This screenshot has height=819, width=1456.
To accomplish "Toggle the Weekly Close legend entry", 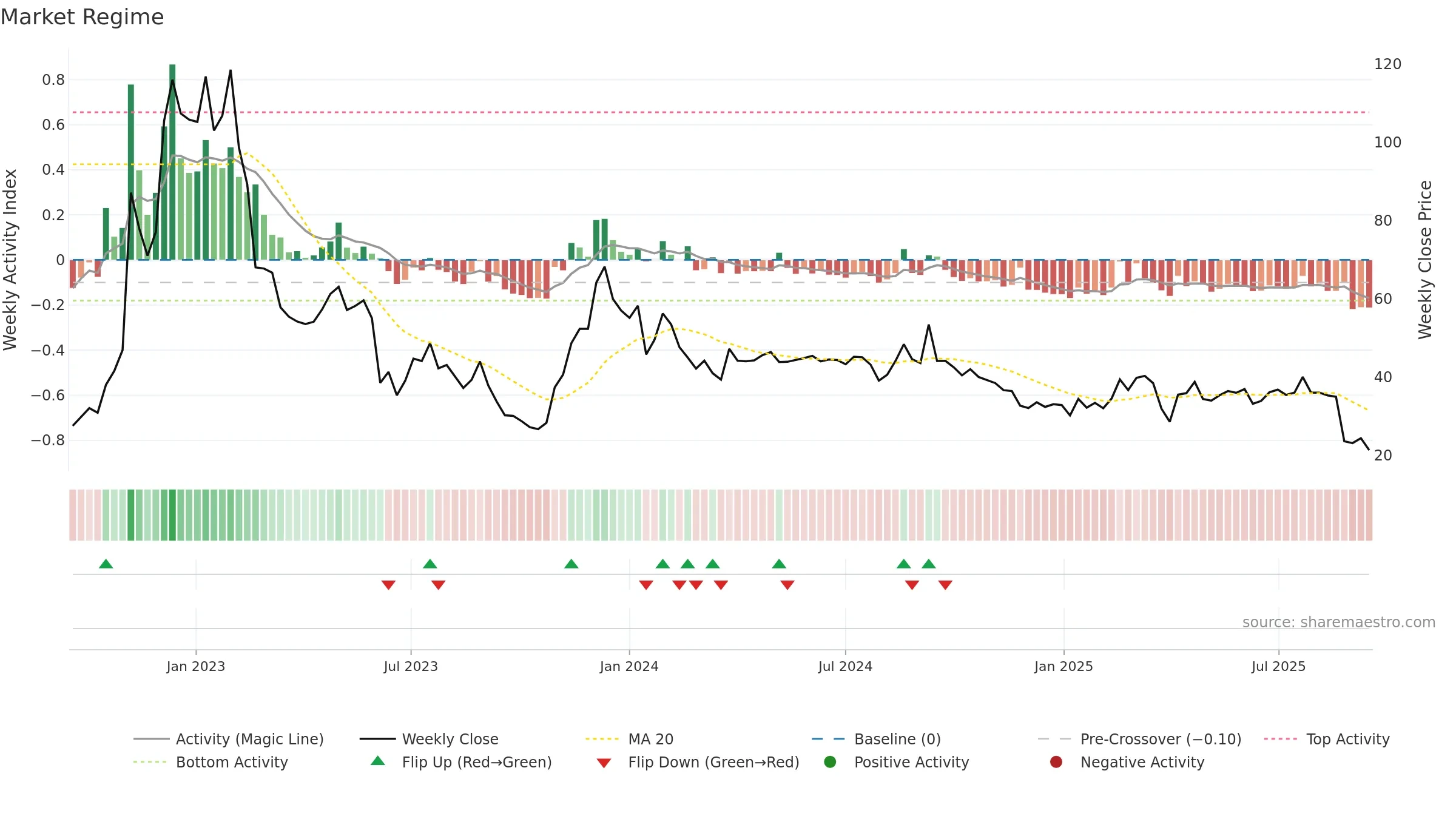I will pyautogui.click(x=430, y=739).
